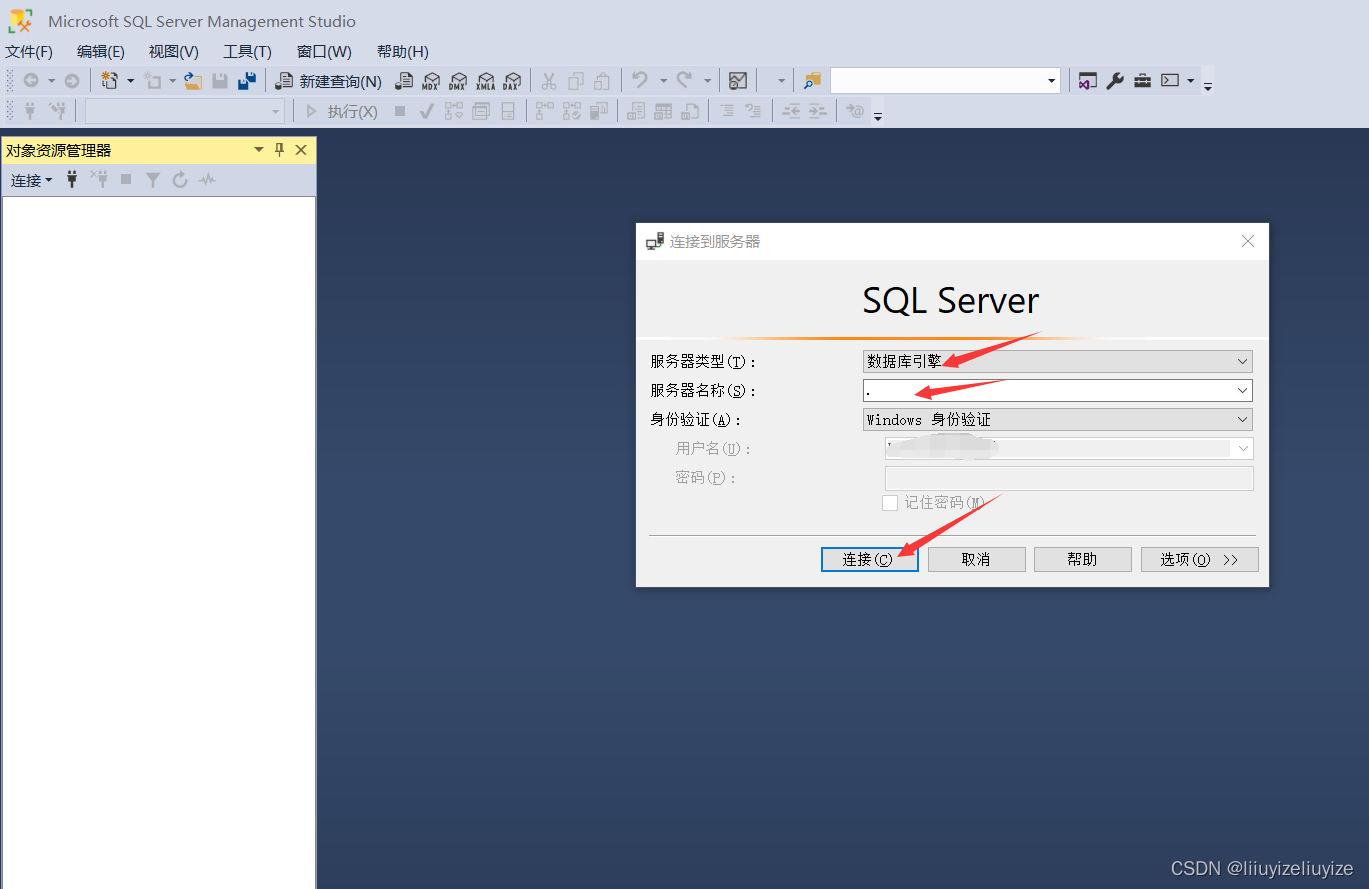Click the Object Explorer filter funnel icon

coord(153,180)
